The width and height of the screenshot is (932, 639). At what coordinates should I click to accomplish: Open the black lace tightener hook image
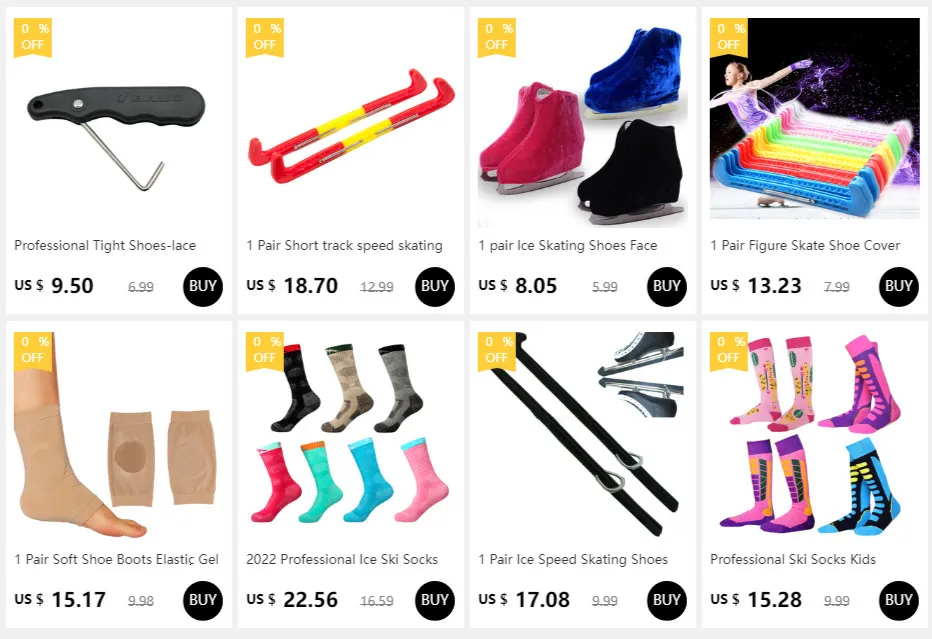(x=119, y=122)
